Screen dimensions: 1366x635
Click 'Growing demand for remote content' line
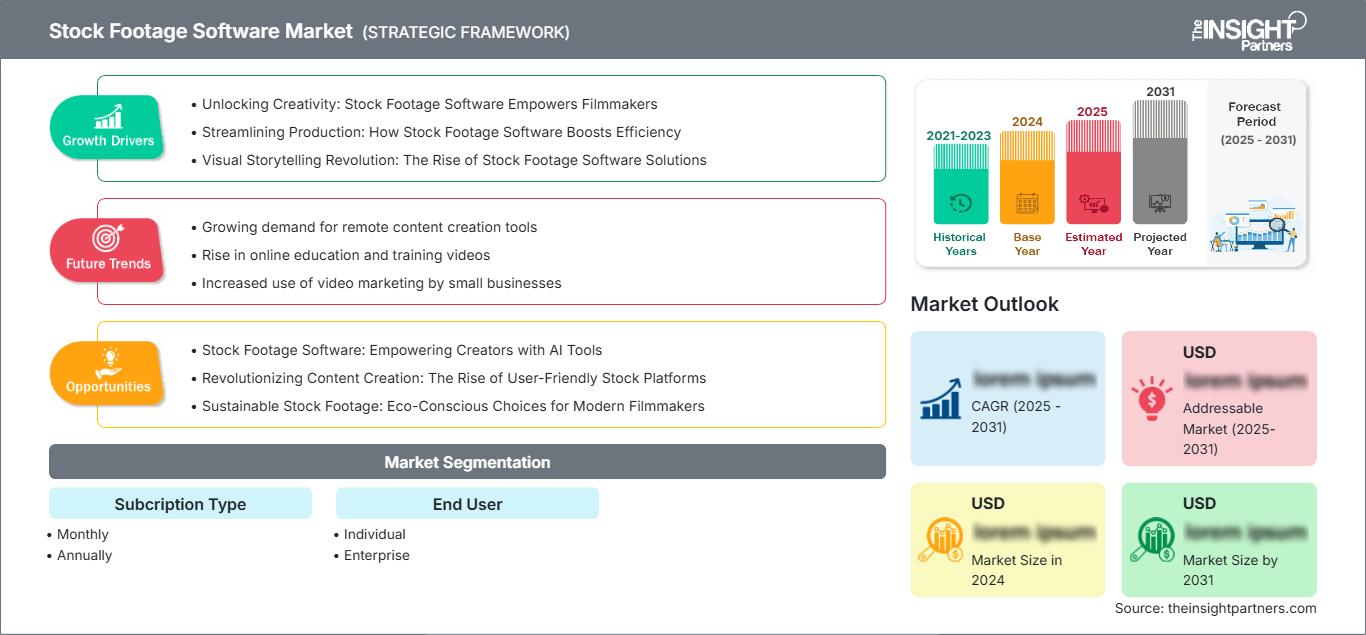[369, 227]
